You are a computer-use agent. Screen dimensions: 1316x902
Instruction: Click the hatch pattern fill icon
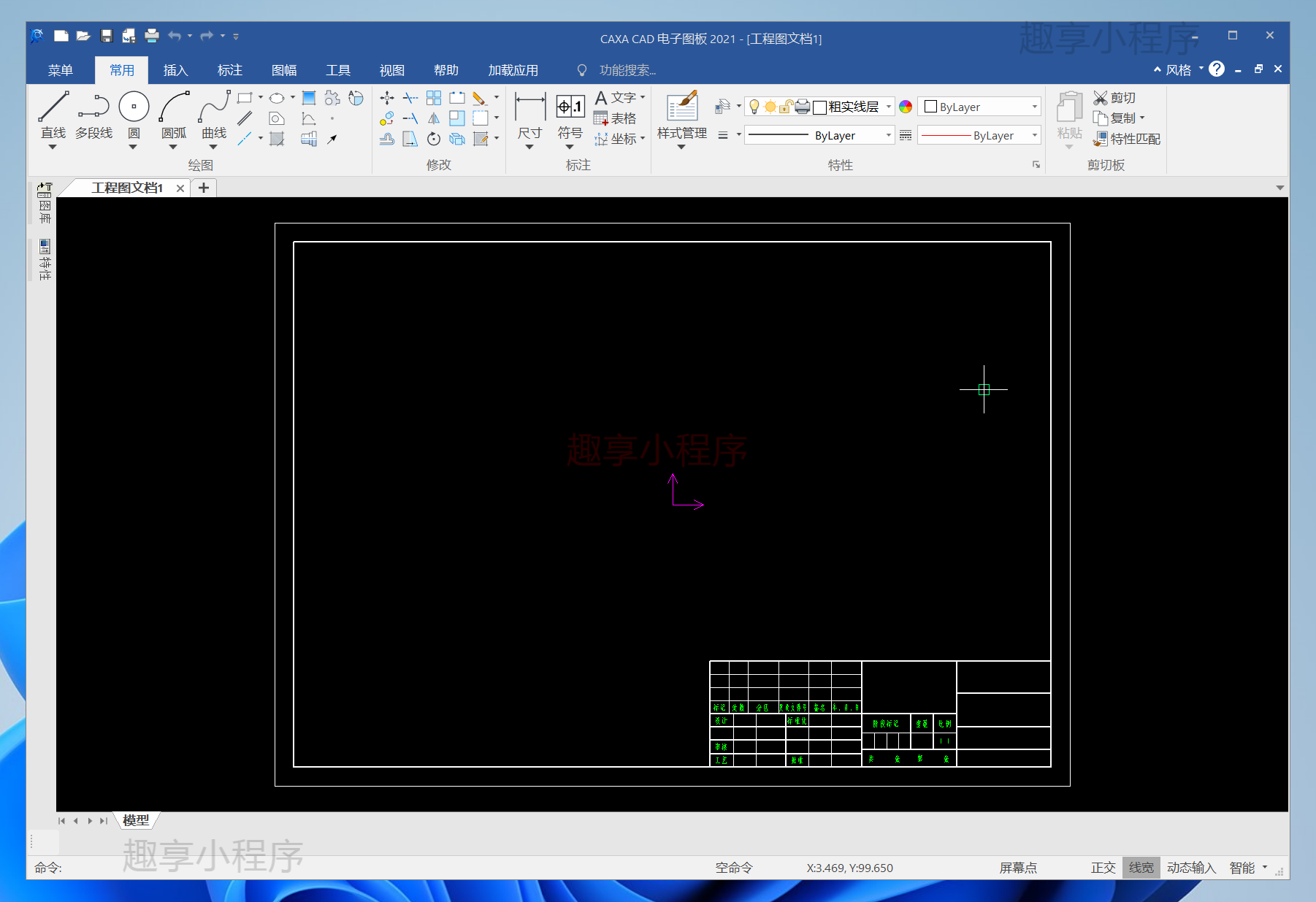pos(277,138)
